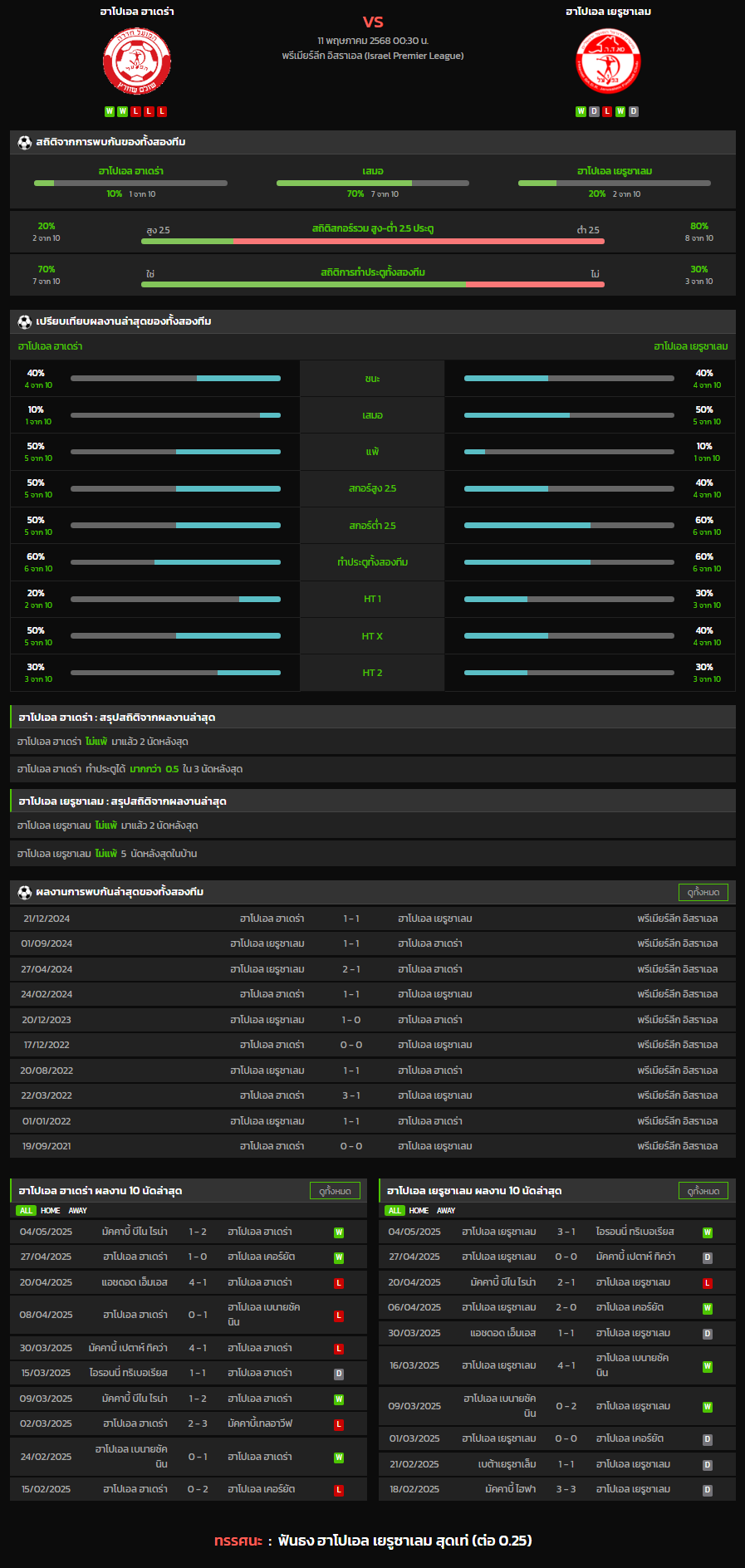This screenshot has height=1568, width=745.
Task: Click Hapoel Jerusalem team name at top right
Action: [x=608, y=12]
